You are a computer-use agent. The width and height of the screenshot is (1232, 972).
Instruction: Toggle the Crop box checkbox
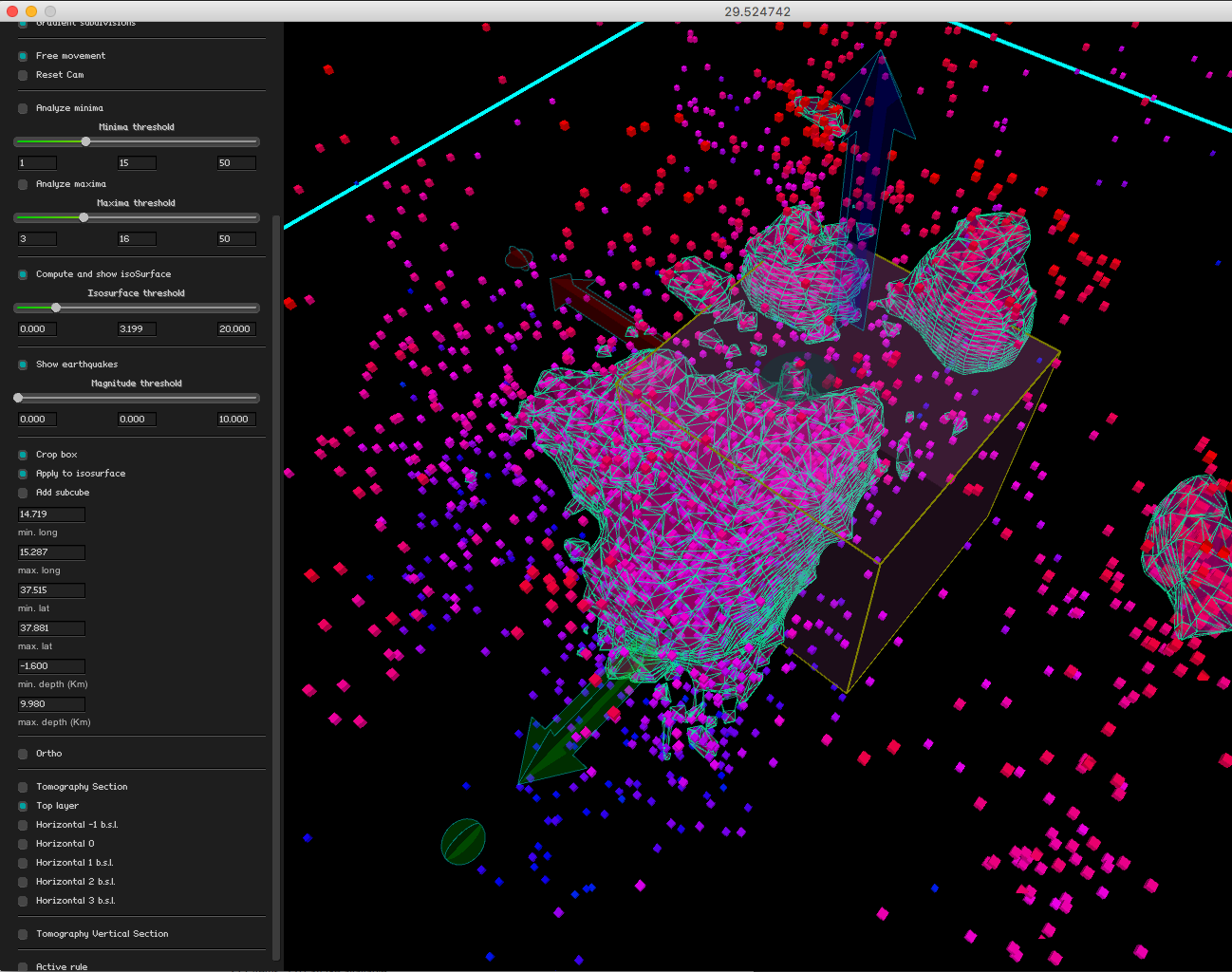pyautogui.click(x=23, y=455)
